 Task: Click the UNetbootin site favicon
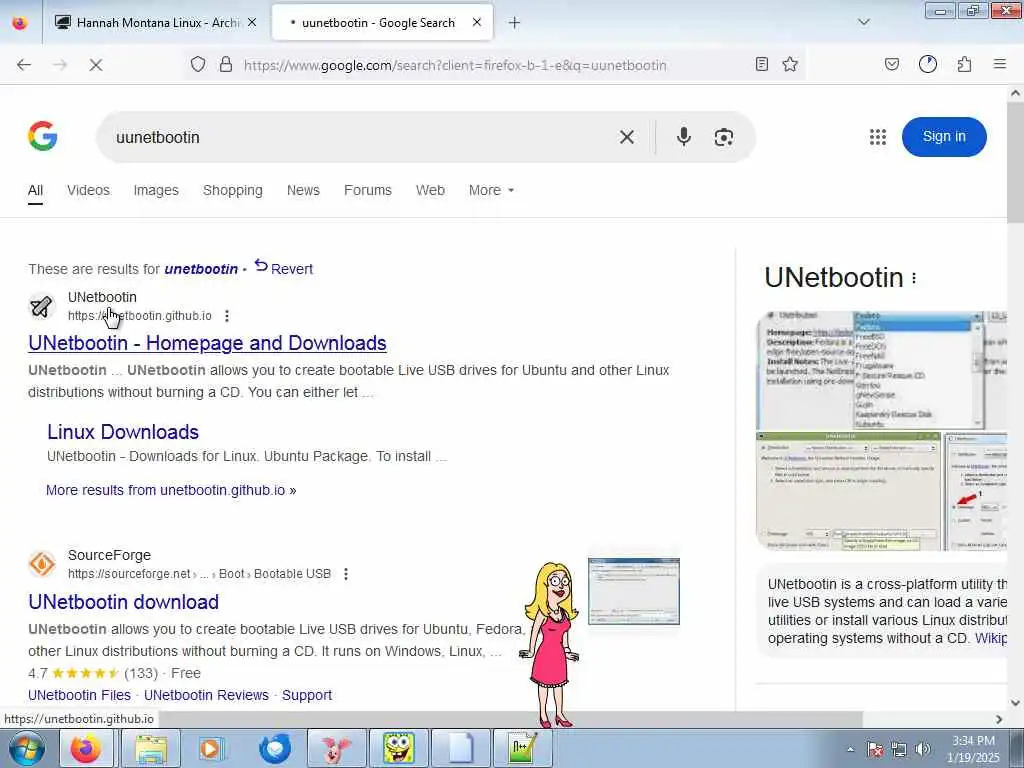(41, 306)
